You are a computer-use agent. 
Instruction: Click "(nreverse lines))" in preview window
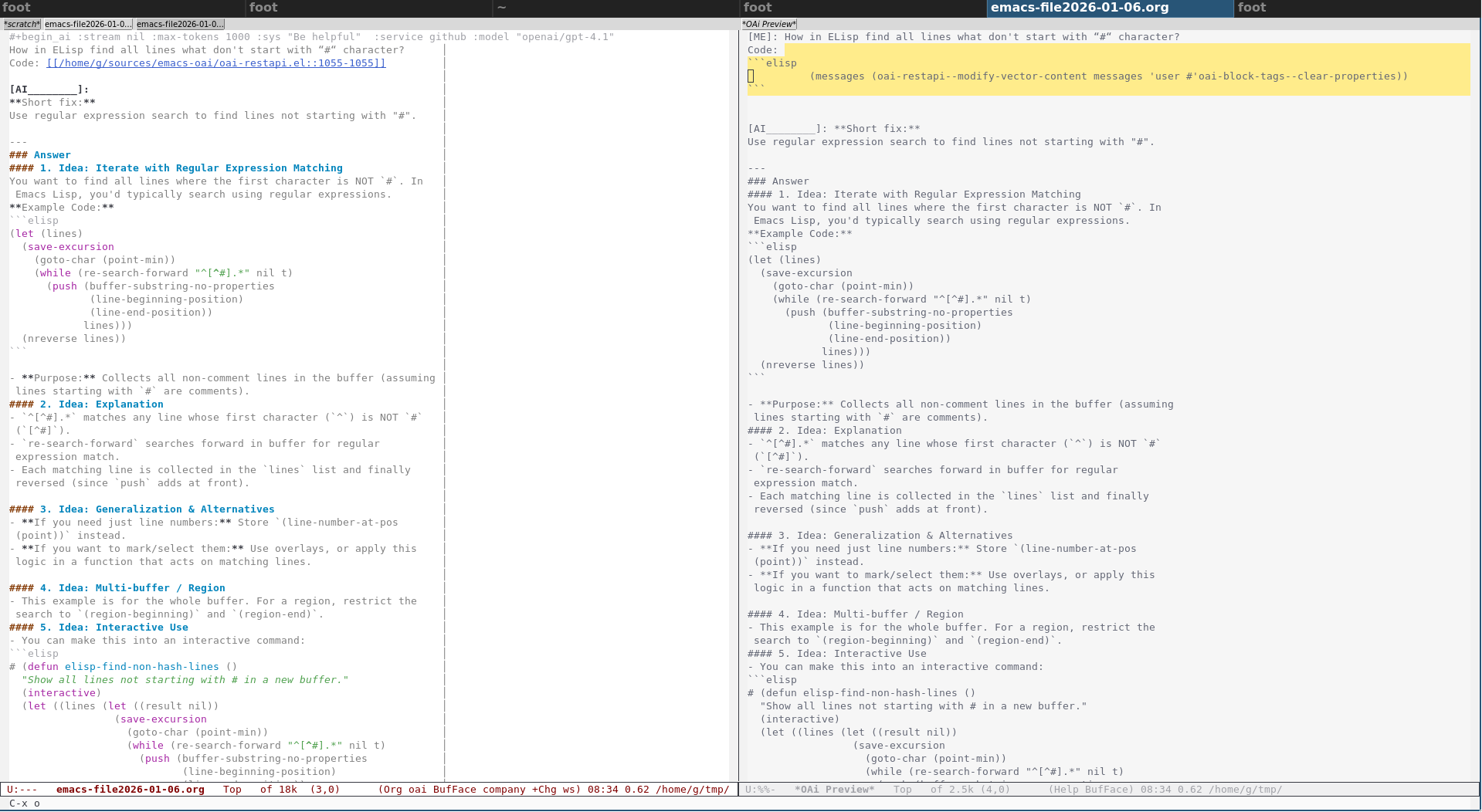click(x=812, y=365)
